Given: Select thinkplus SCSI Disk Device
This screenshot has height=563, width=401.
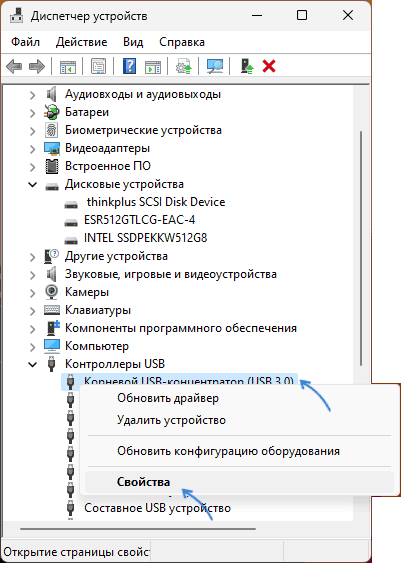Looking at the screenshot, I should pos(156,202).
